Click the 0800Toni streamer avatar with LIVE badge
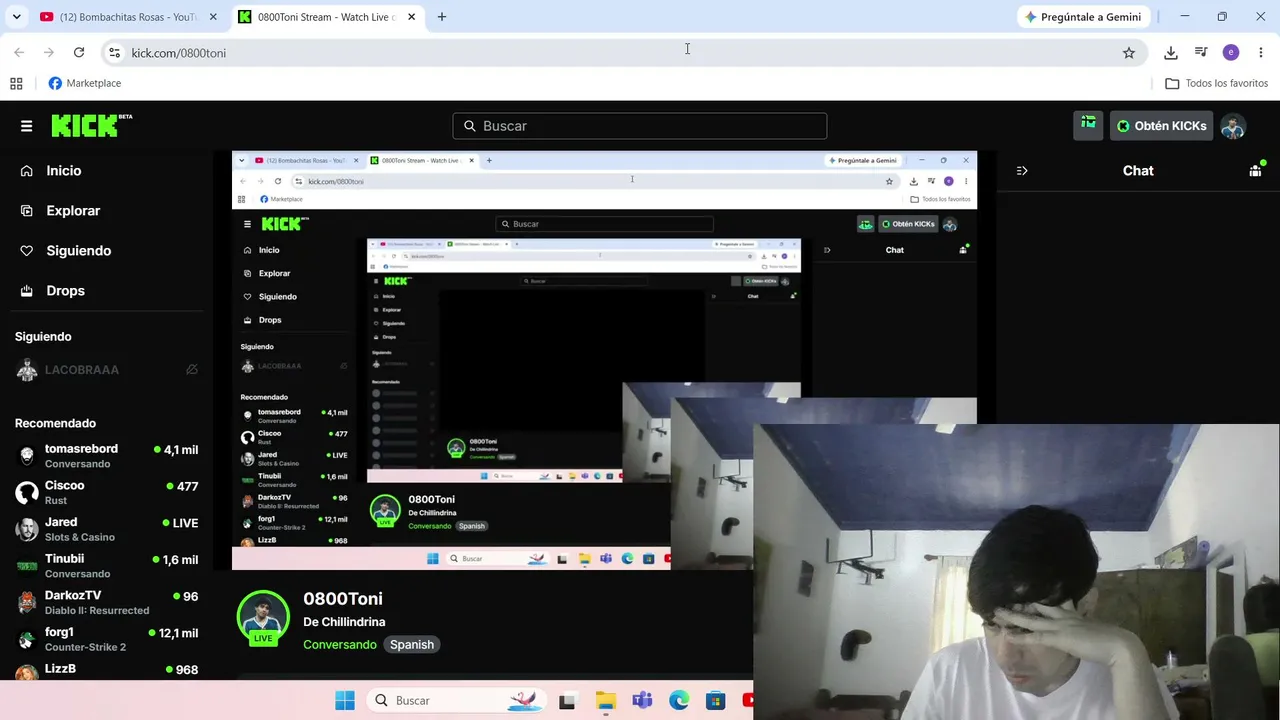The image size is (1280, 720). coord(263,617)
